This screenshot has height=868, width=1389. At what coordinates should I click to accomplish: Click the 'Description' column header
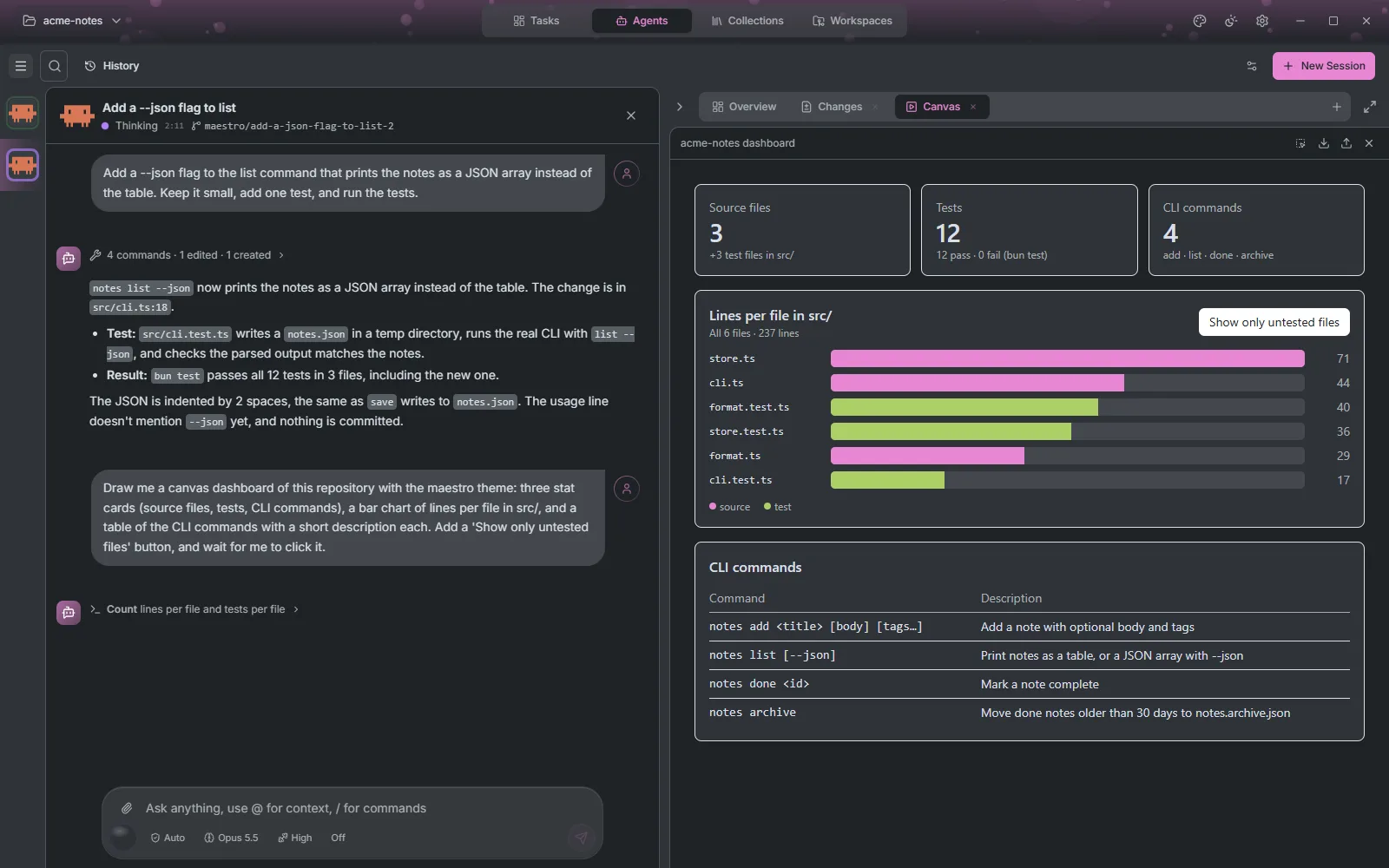point(1011,598)
